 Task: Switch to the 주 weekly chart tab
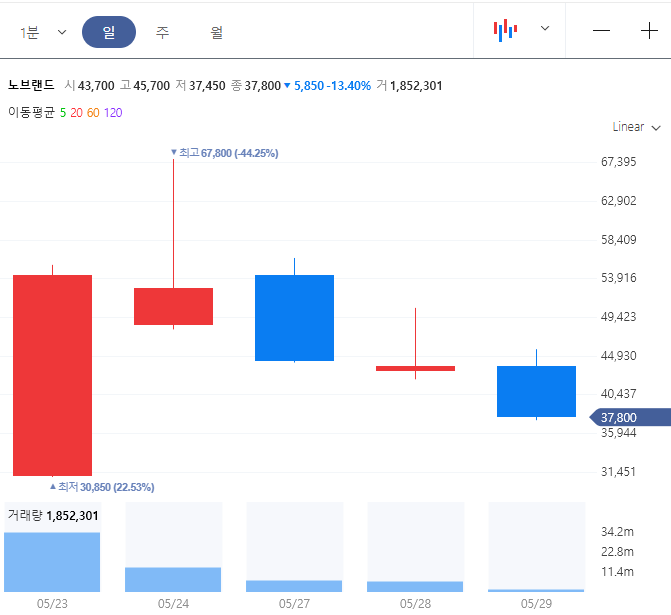pyautogui.click(x=162, y=32)
